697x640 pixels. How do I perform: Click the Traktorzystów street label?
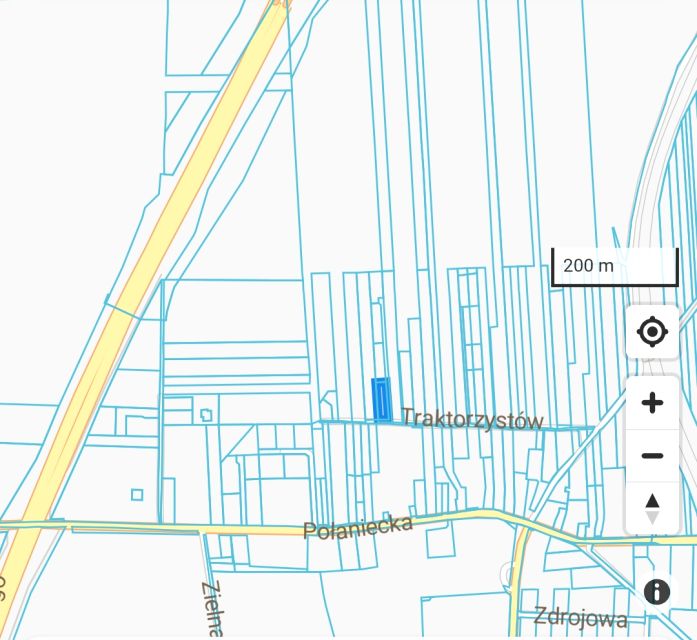pyautogui.click(x=472, y=419)
